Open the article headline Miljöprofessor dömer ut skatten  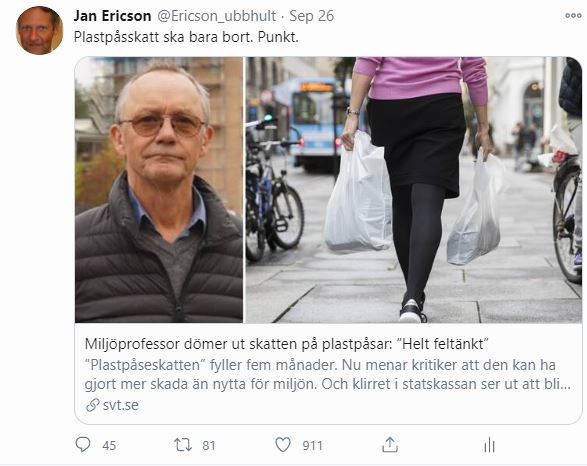(x=287, y=344)
